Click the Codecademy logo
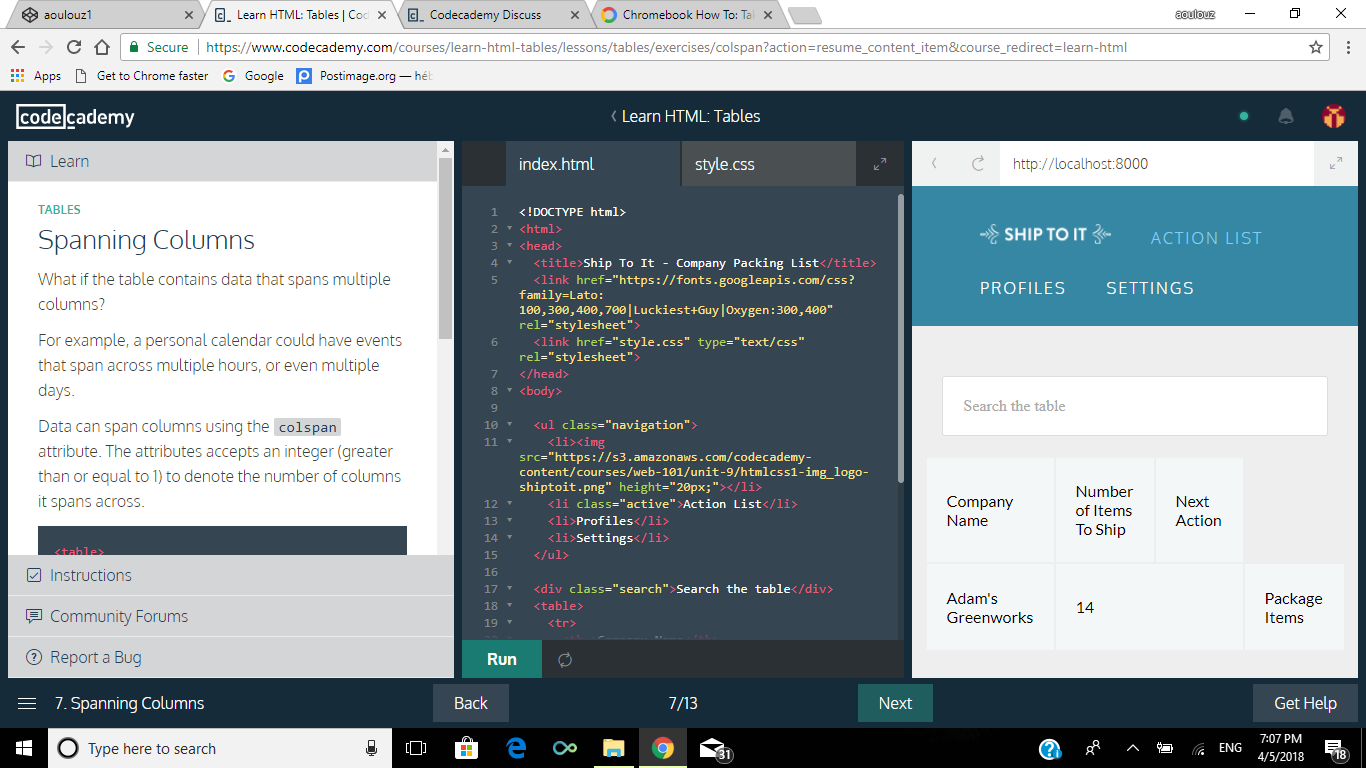The height and width of the screenshot is (768, 1366). click(75, 116)
